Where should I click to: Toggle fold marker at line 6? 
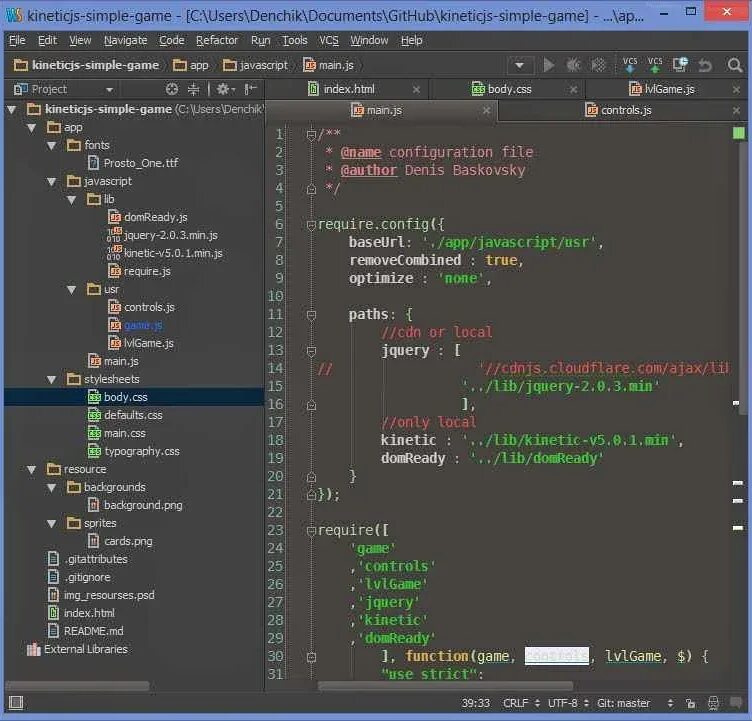click(311, 225)
